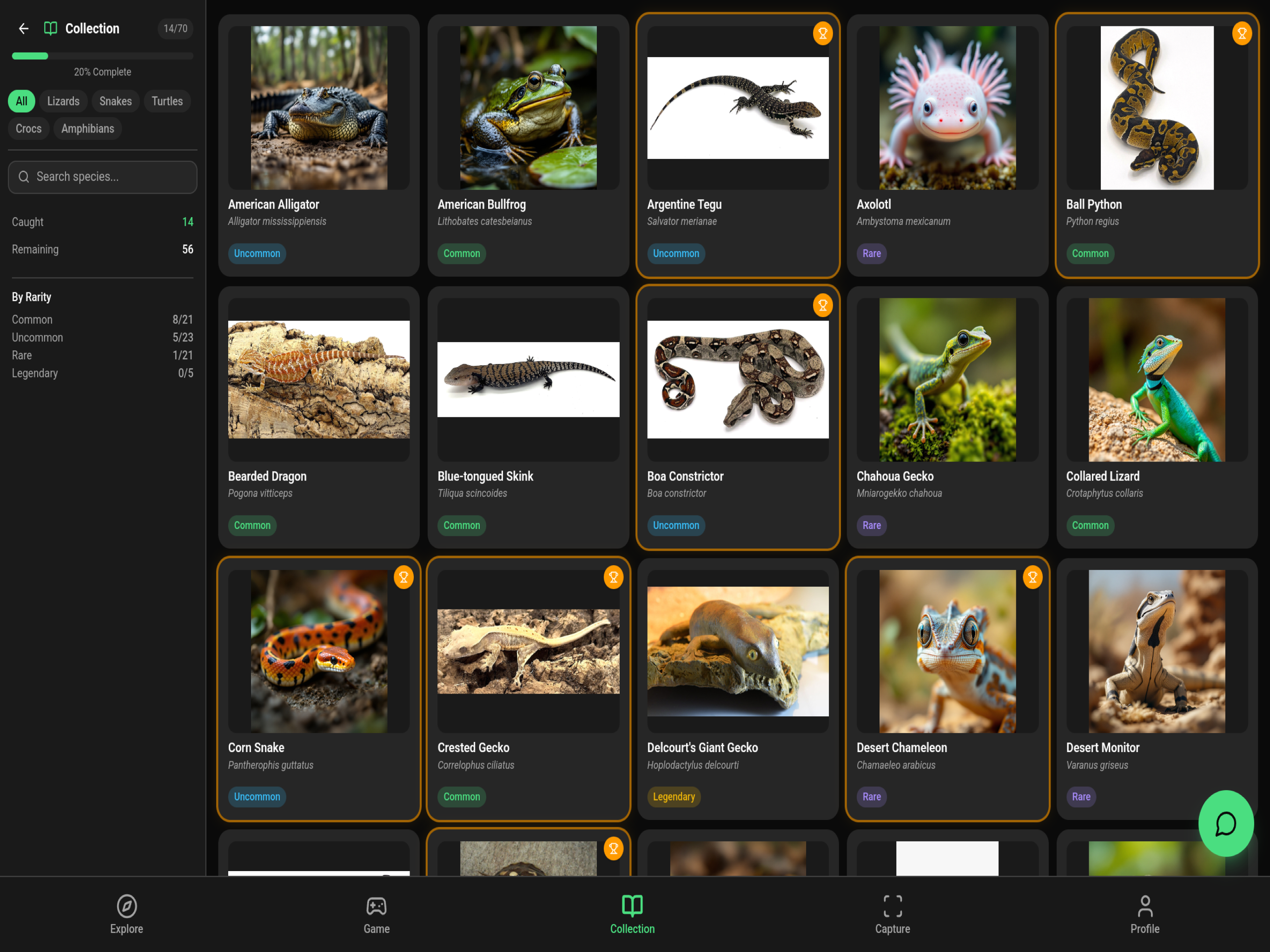Click the Remaining count row

pos(103,250)
